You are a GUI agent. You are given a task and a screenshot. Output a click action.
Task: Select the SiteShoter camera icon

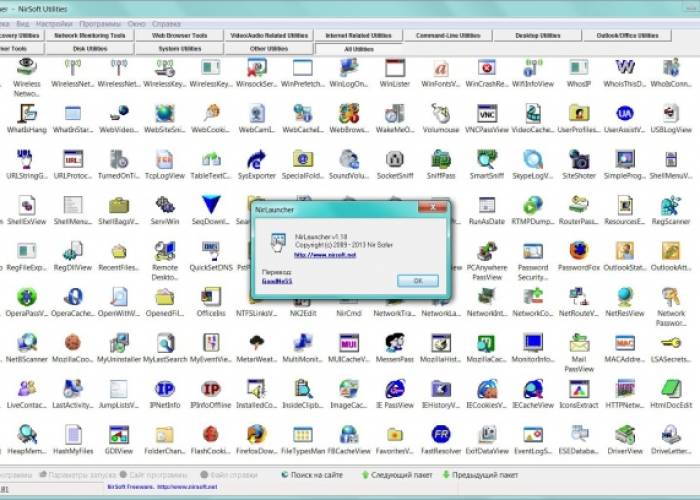(579, 159)
